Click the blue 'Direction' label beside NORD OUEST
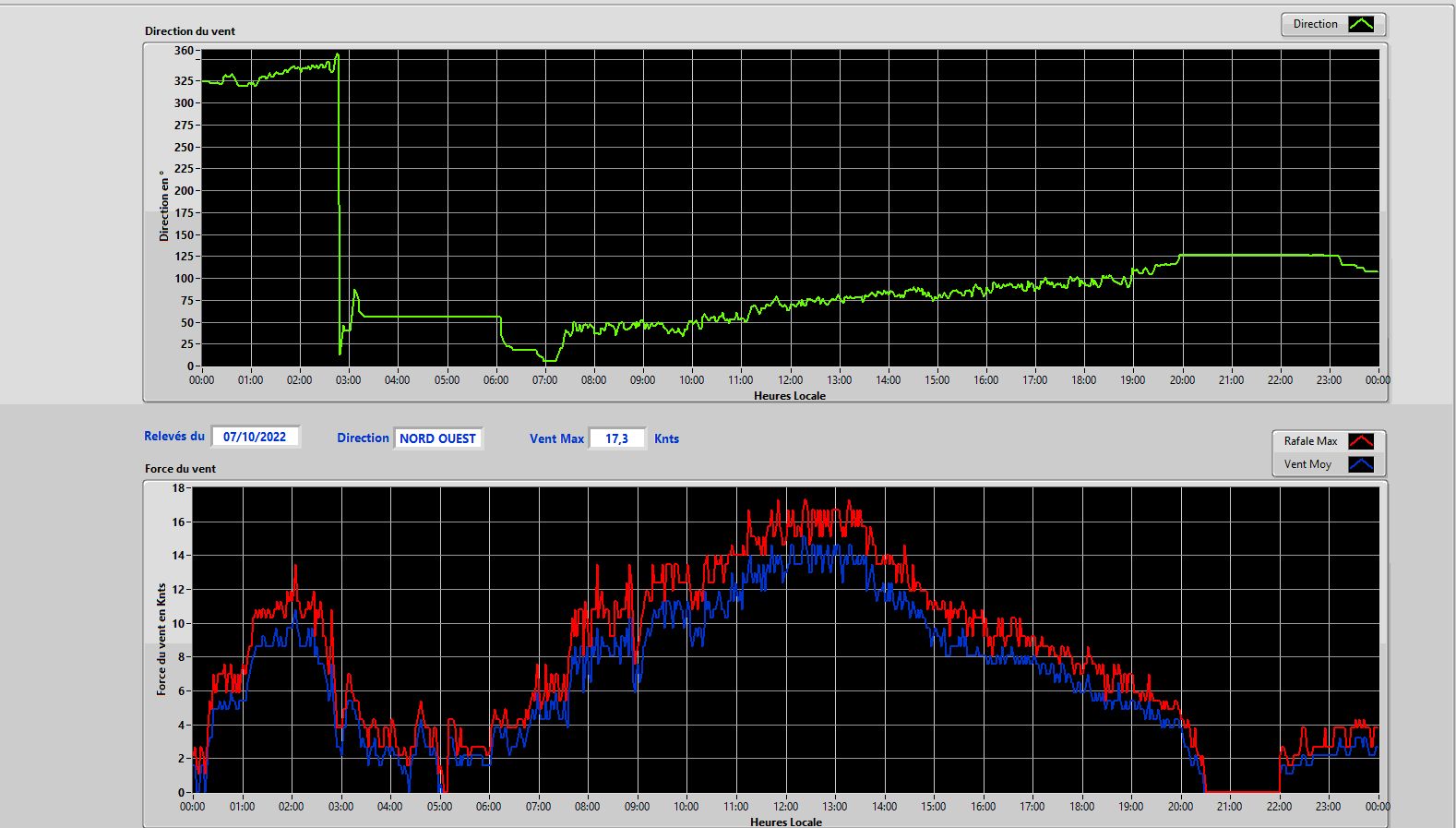1456x828 pixels. click(363, 438)
